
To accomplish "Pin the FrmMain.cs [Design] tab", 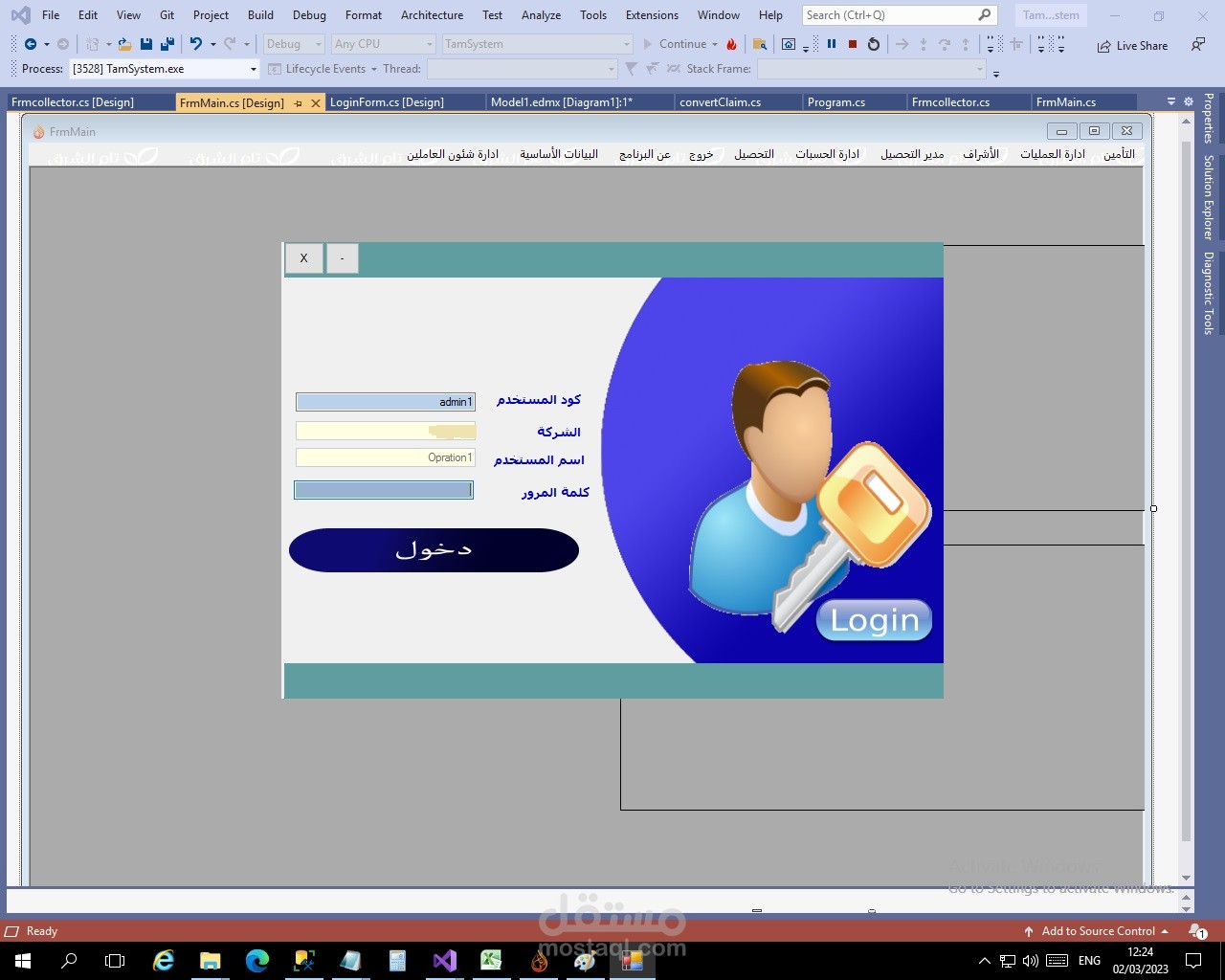I will 298,102.
